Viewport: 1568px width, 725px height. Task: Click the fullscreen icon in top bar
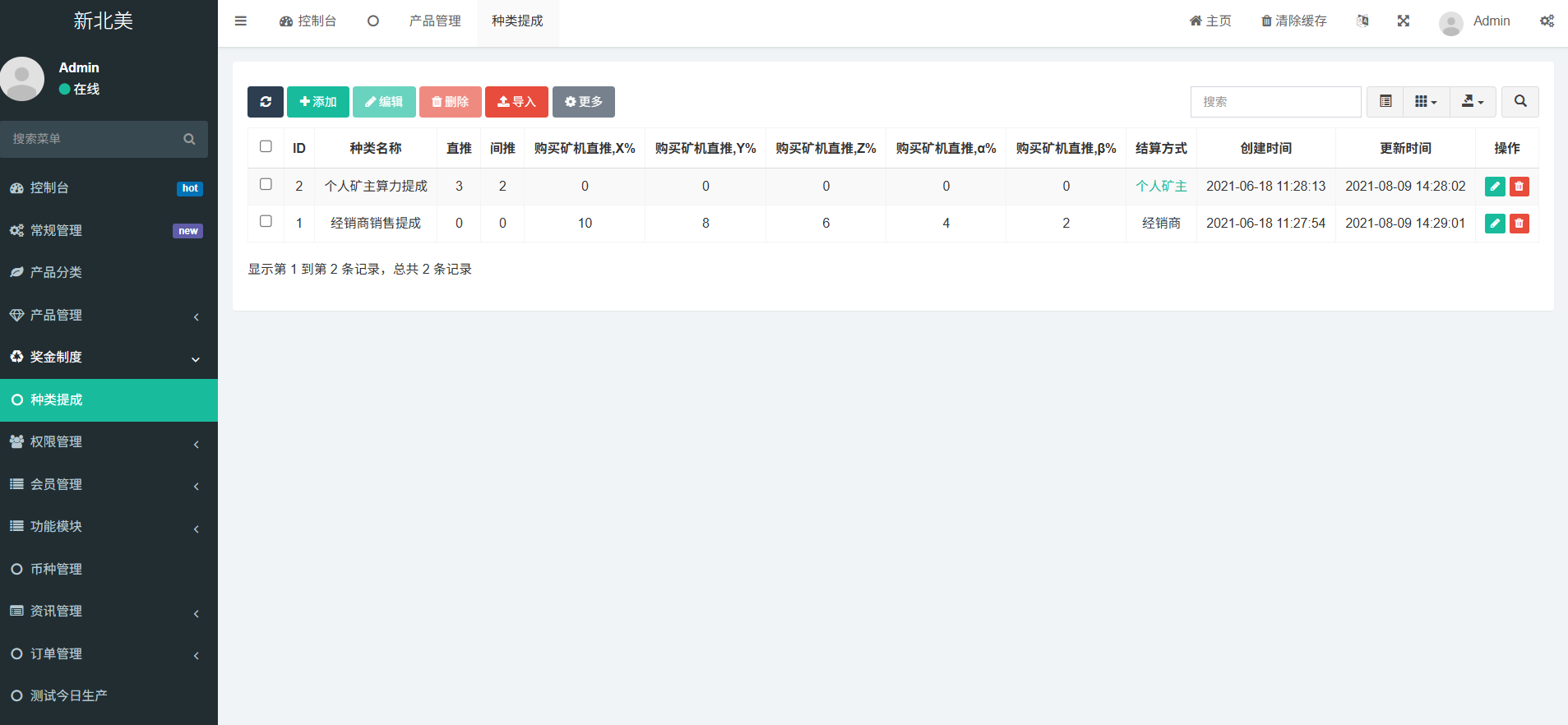coord(1403,21)
